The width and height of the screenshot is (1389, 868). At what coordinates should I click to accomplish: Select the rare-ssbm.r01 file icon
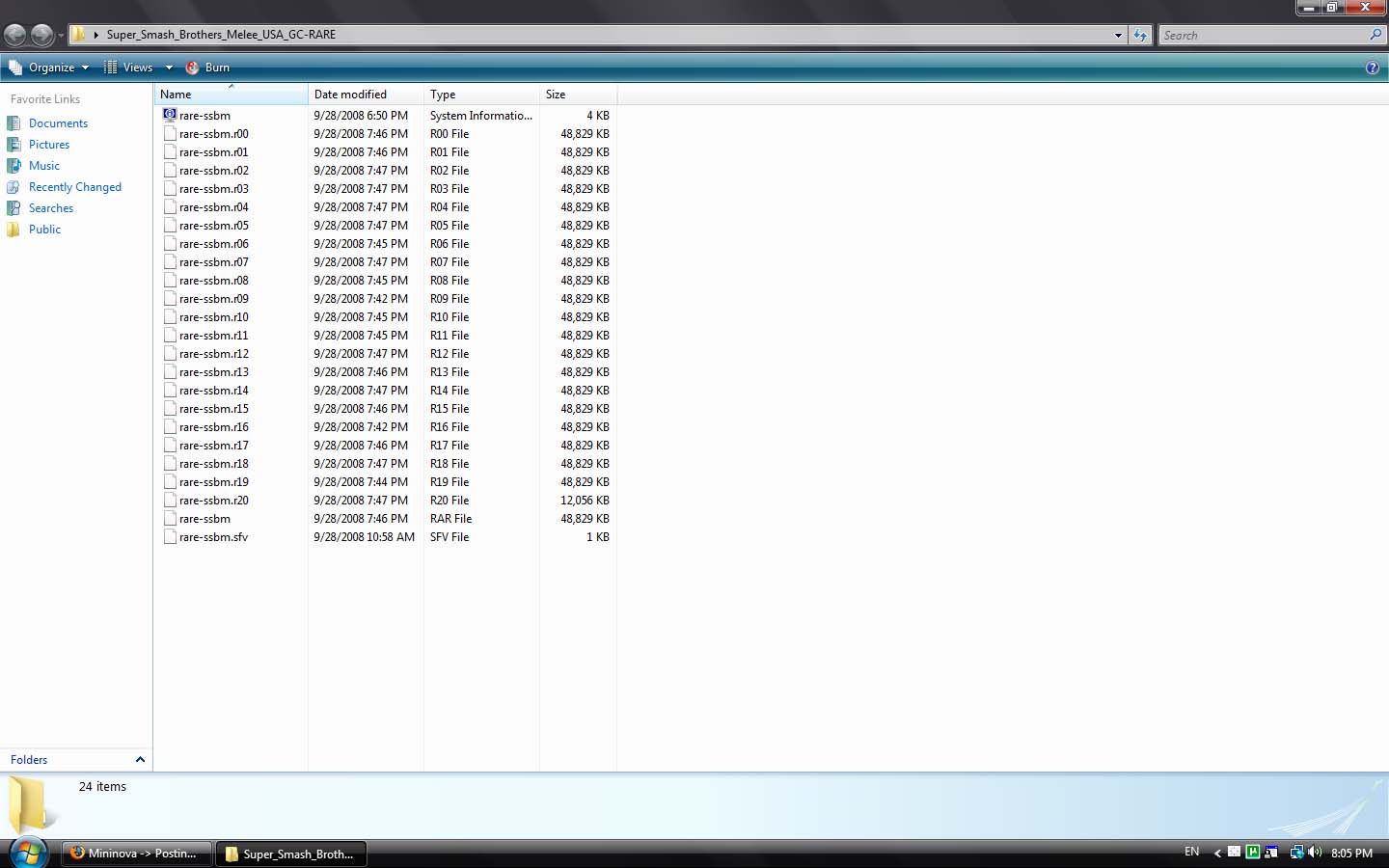click(170, 152)
